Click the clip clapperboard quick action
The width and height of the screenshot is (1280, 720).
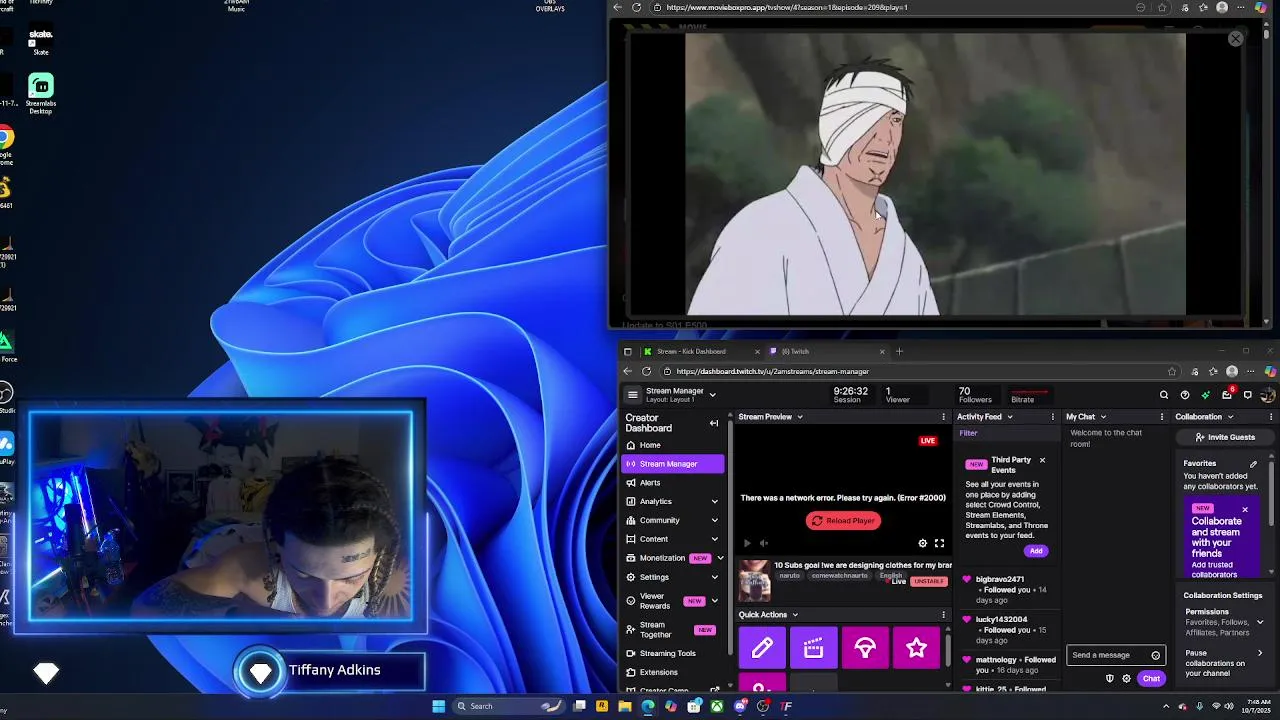(814, 648)
